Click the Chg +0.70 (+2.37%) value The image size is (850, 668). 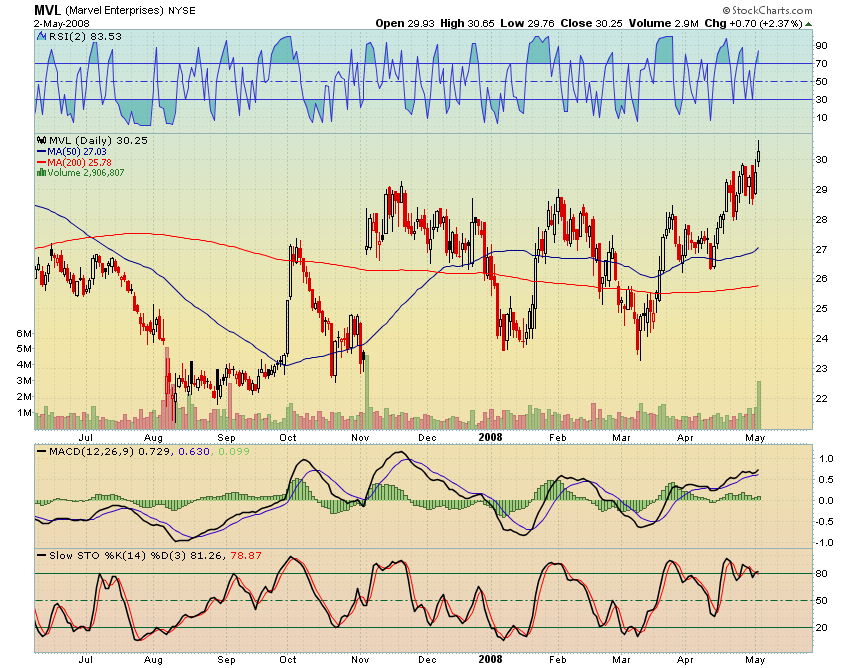tap(753, 23)
